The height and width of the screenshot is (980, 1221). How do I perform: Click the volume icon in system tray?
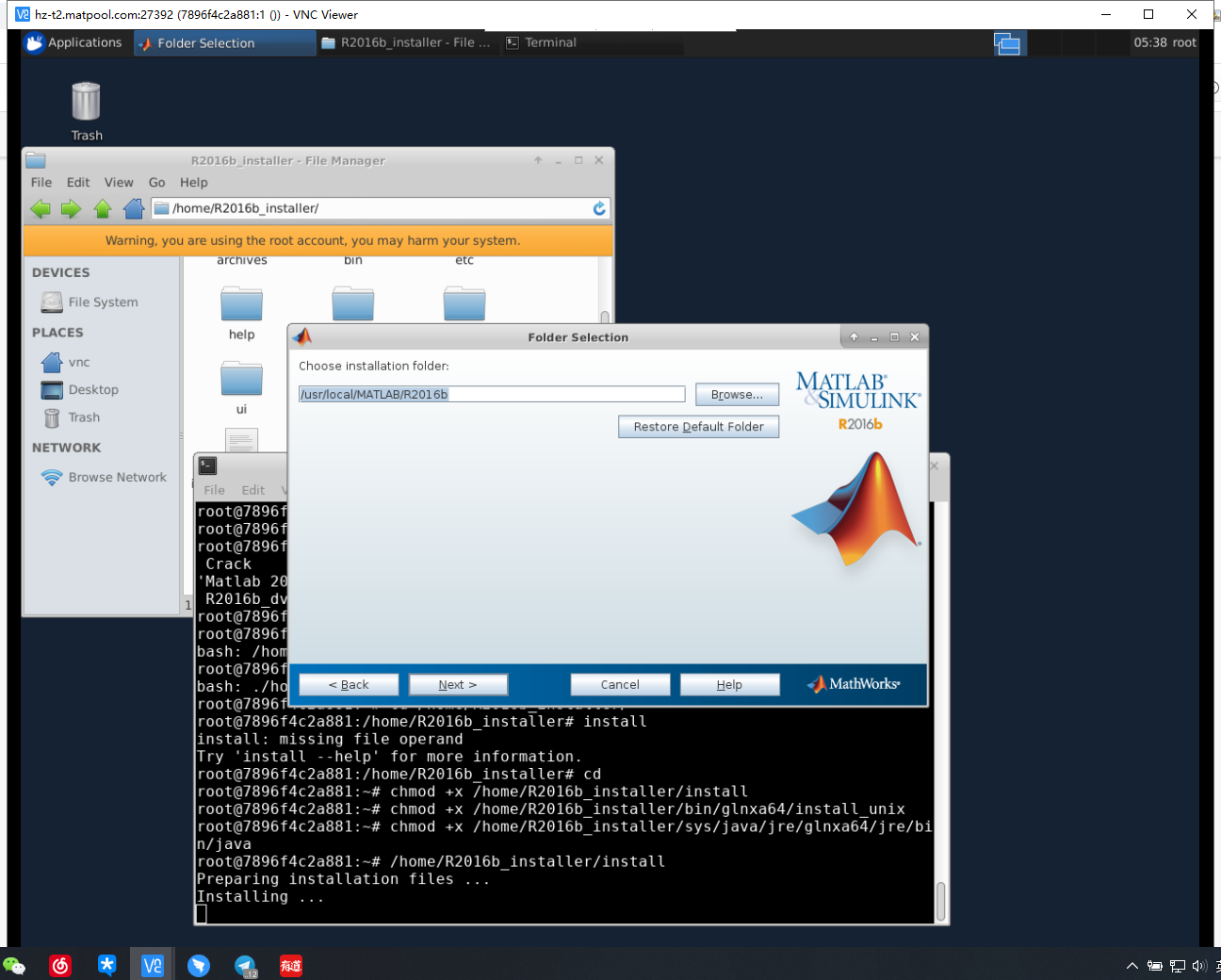(x=1198, y=966)
